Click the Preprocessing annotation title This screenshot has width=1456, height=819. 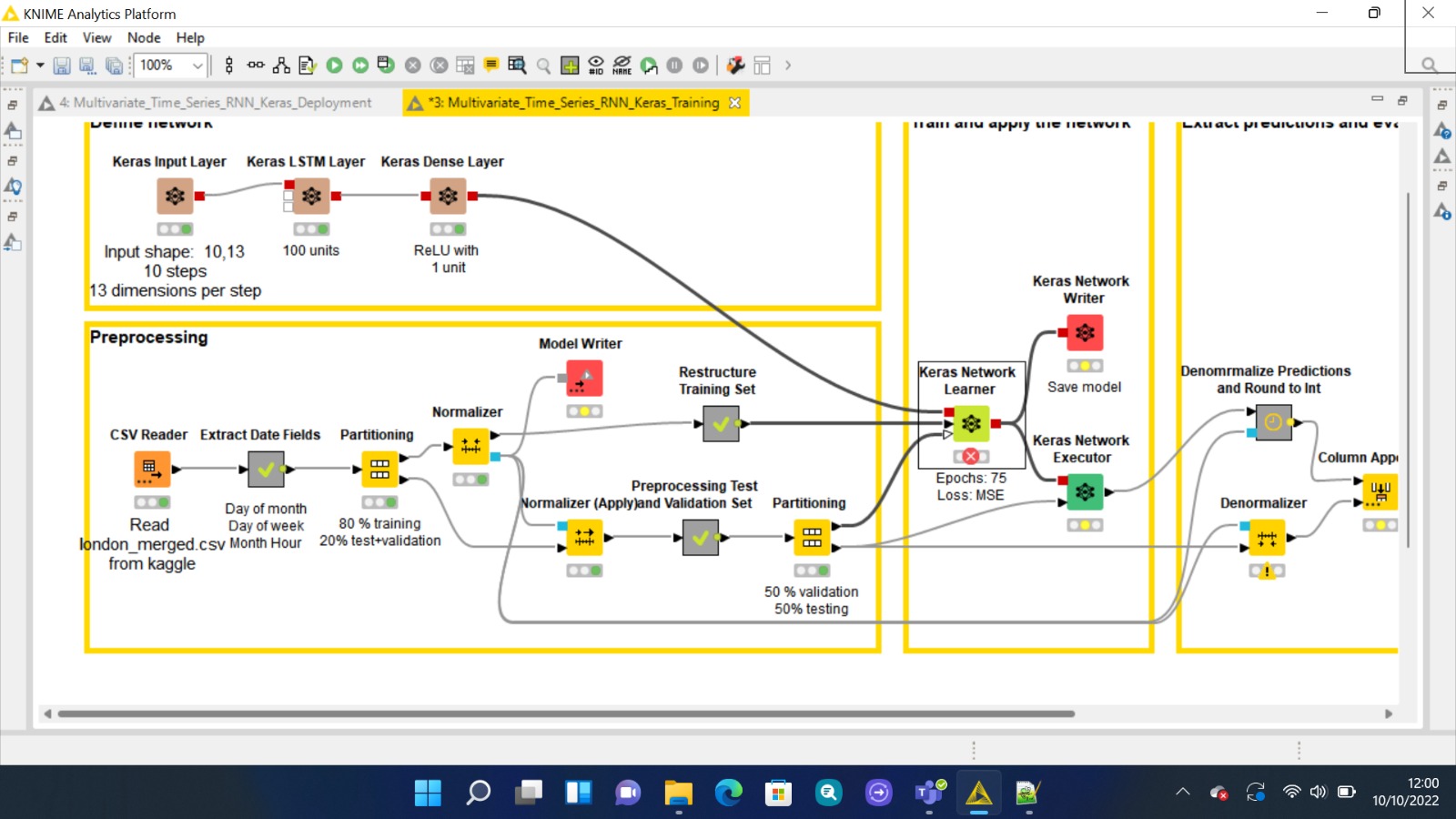coord(149,337)
